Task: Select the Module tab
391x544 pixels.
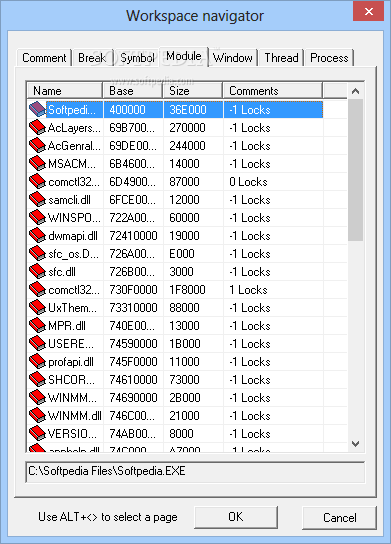Action: point(184,56)
